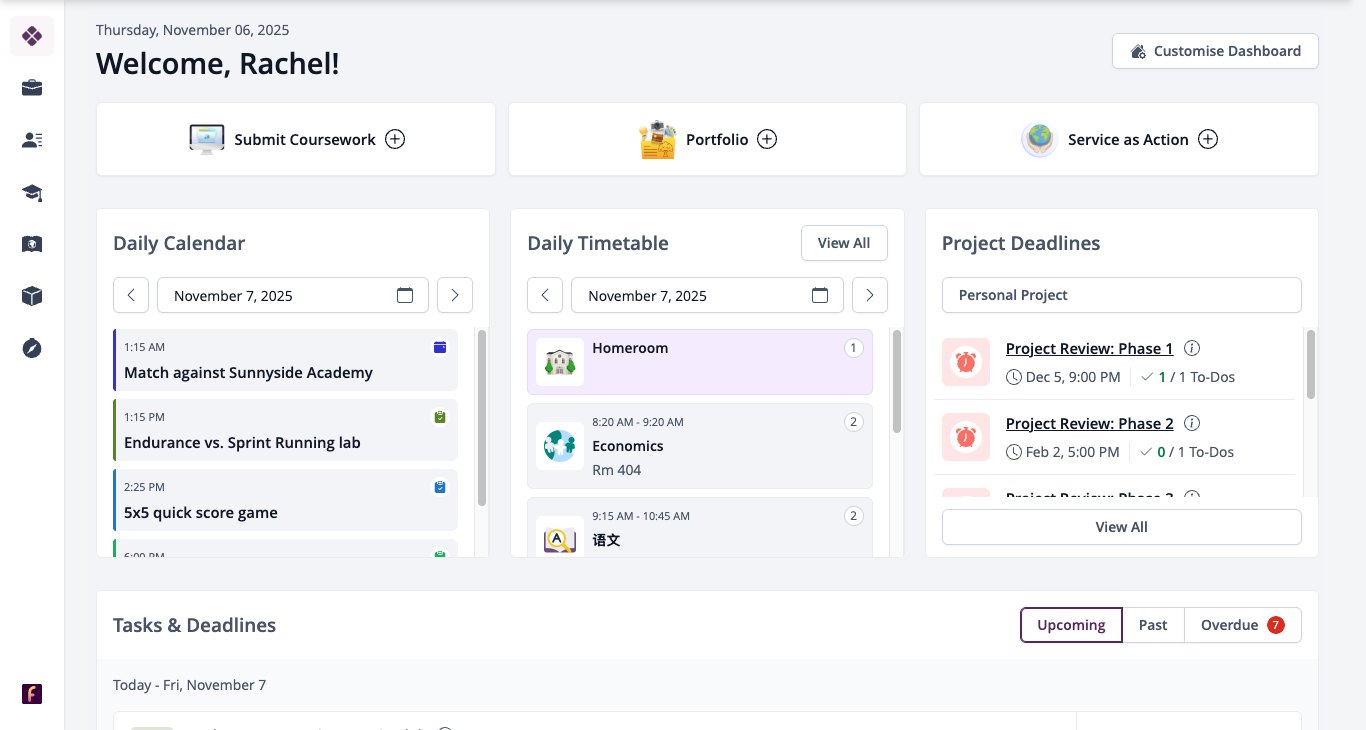Click View All in Daily Timetable
The height and width of the screenshot is (730, 1366).
point(844,243)
